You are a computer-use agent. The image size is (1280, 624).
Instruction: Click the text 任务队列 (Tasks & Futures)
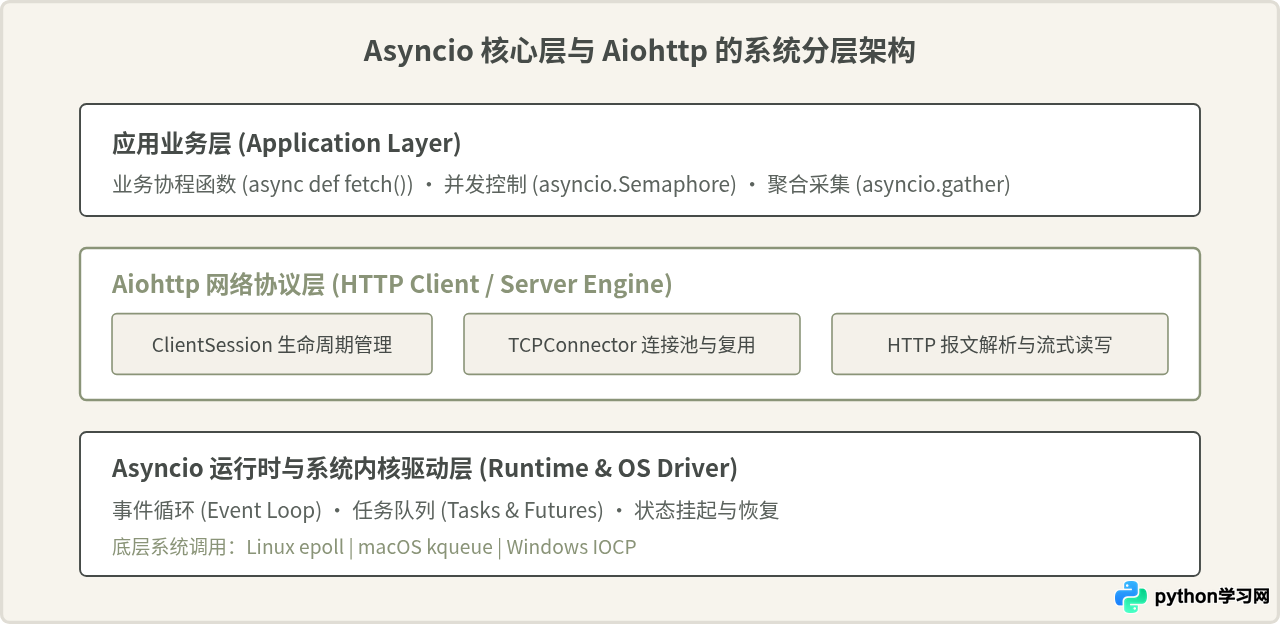click(x=478, y=511)
